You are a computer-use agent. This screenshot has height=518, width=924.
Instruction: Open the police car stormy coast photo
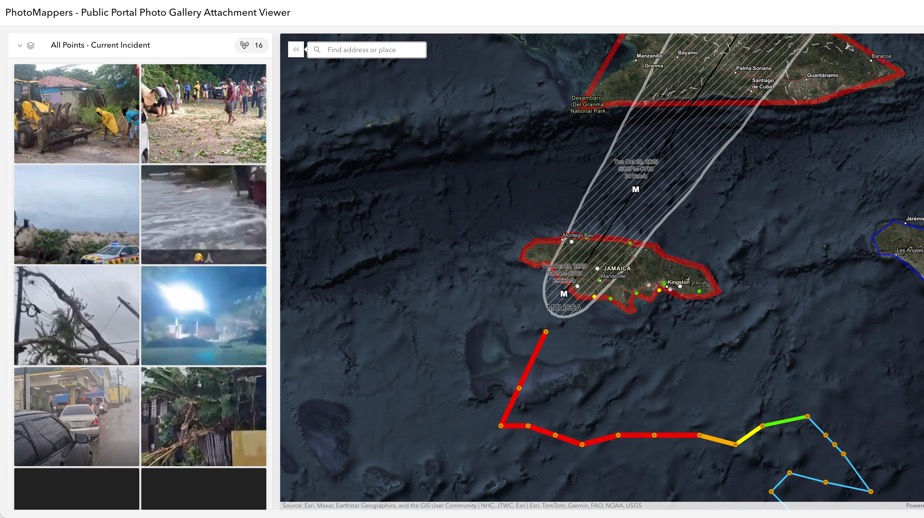pos(77,215)
